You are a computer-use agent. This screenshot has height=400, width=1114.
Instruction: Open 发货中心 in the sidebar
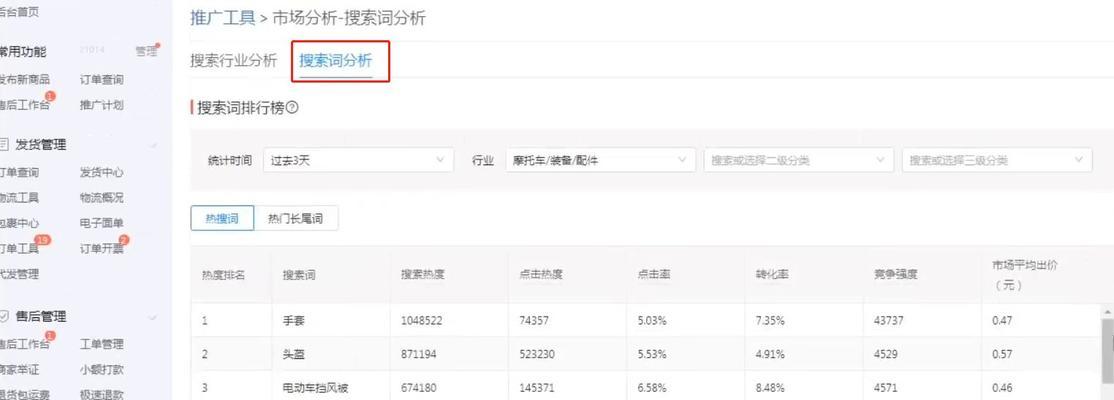click(x=102, y=173)
